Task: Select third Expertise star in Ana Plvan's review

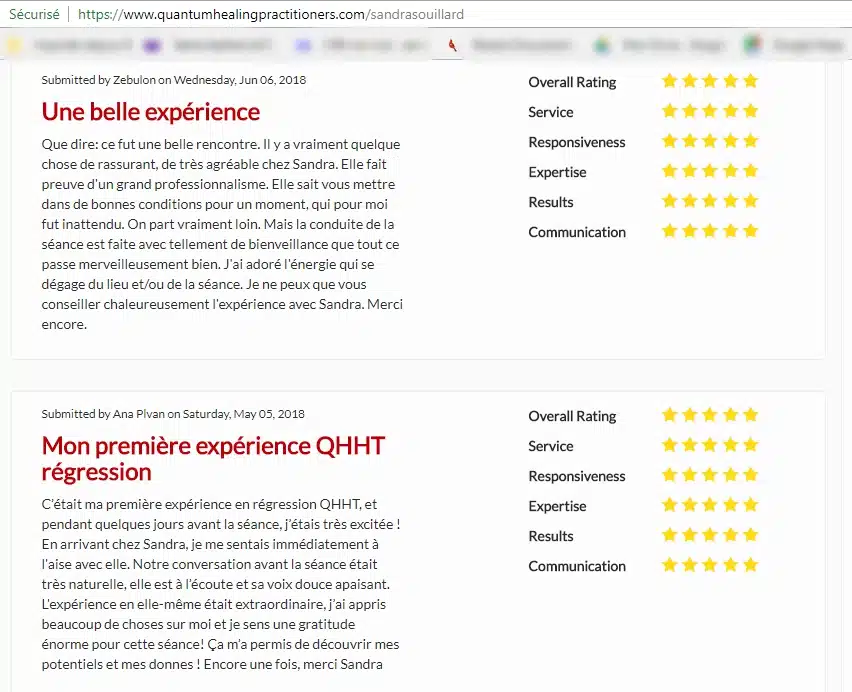Action: point(710,505)
